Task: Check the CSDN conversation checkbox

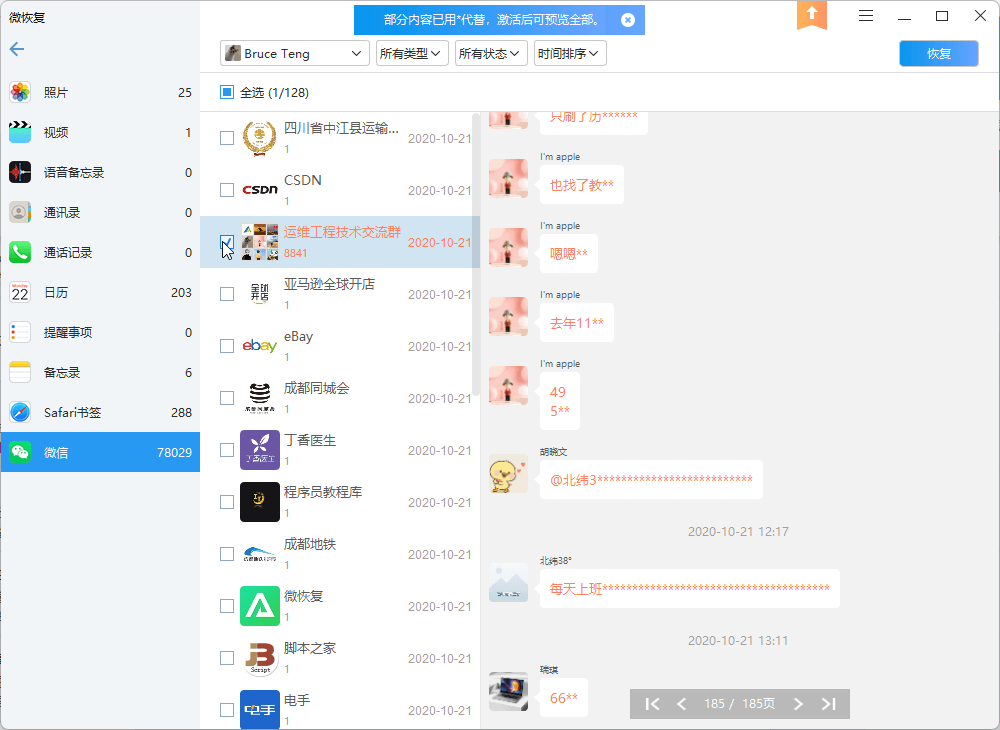Action: pos(227,190)
